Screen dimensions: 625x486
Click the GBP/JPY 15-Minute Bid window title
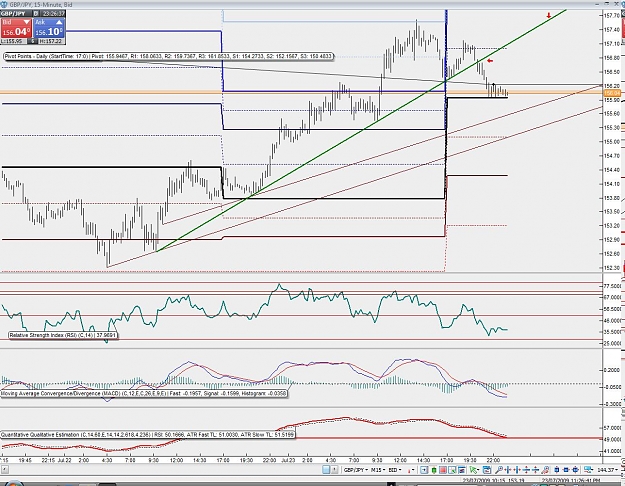pos(41,4)
